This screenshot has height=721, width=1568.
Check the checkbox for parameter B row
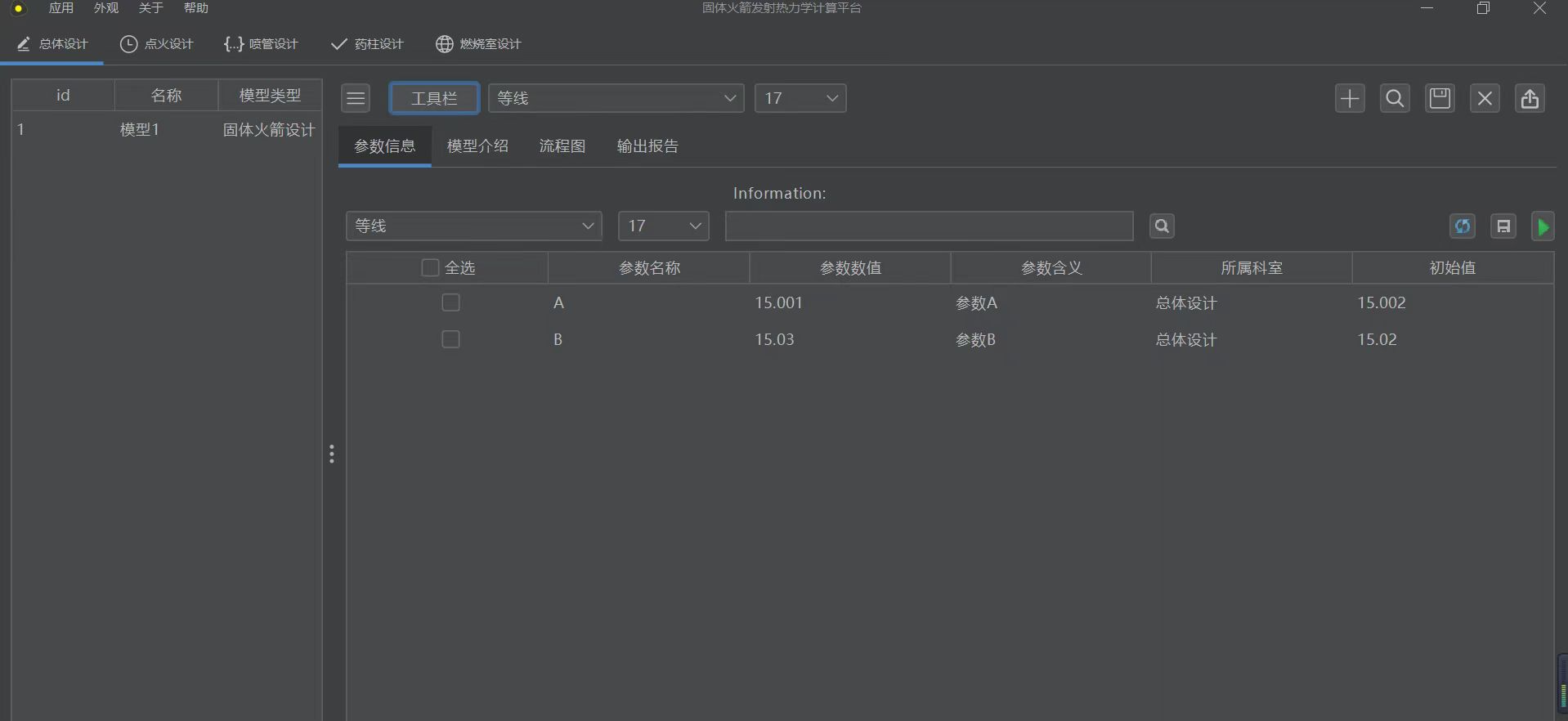tap(450, 339)
